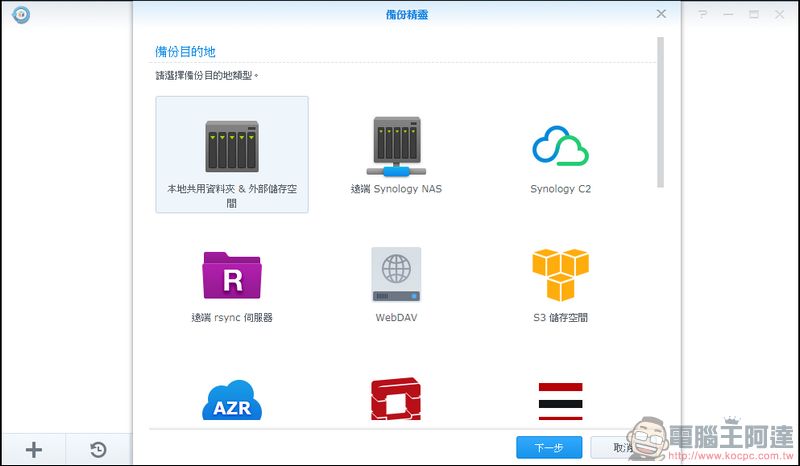The height and width of the screenshot is (466, 800).
Task: Choose the AZR Azure cloud icon
Action: coord(232,400)
